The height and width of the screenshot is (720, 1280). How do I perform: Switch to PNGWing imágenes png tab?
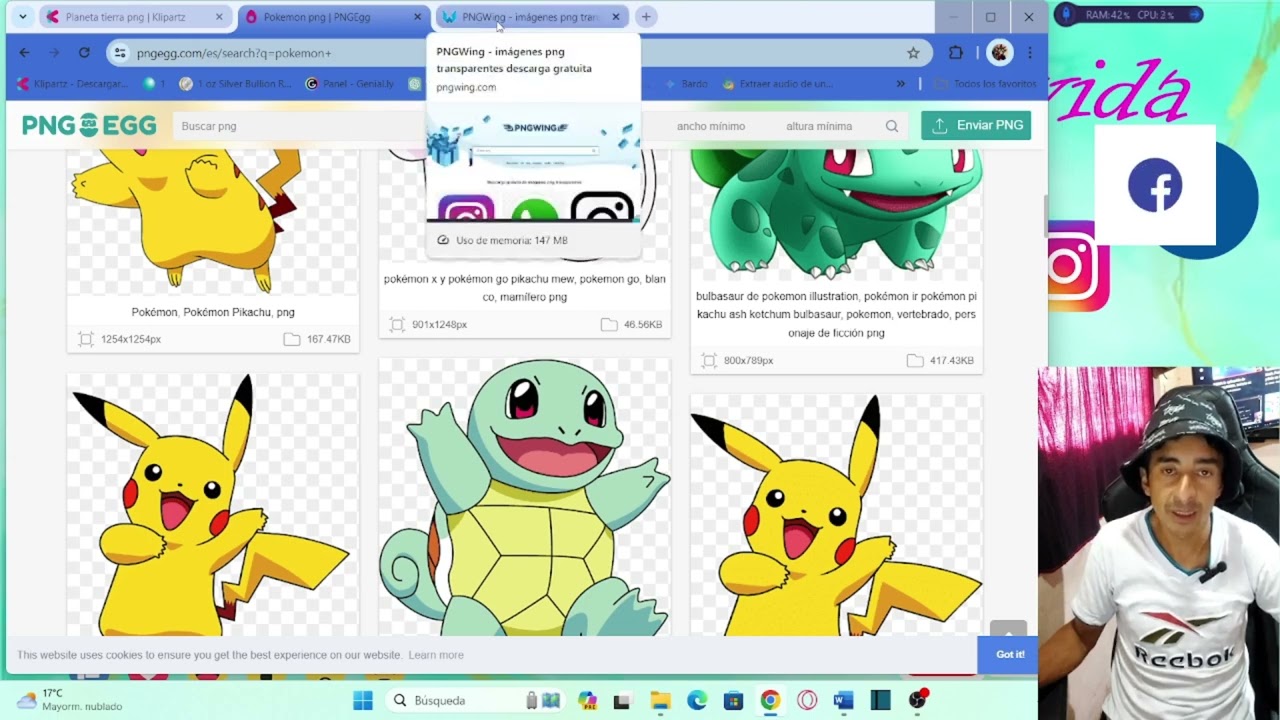532,17
